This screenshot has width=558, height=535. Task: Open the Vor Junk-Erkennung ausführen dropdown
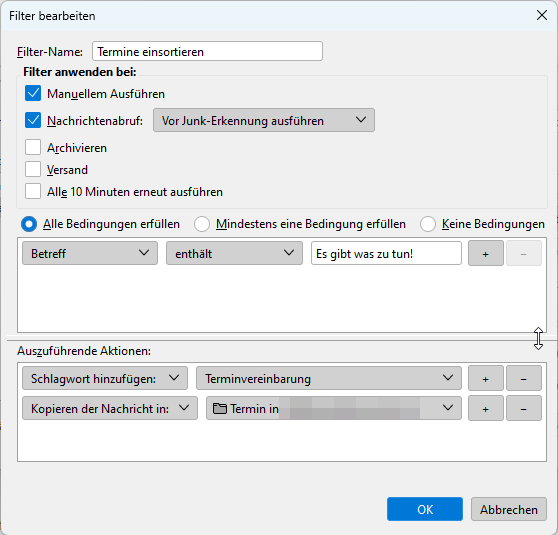coord(264,120)
